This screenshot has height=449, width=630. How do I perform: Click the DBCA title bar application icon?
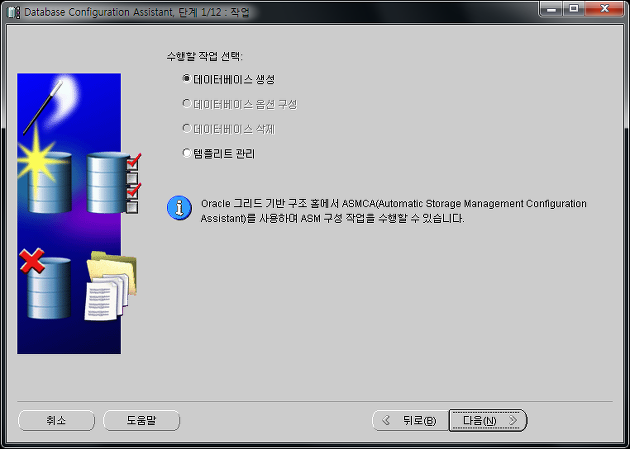click(x=14, y=12)
